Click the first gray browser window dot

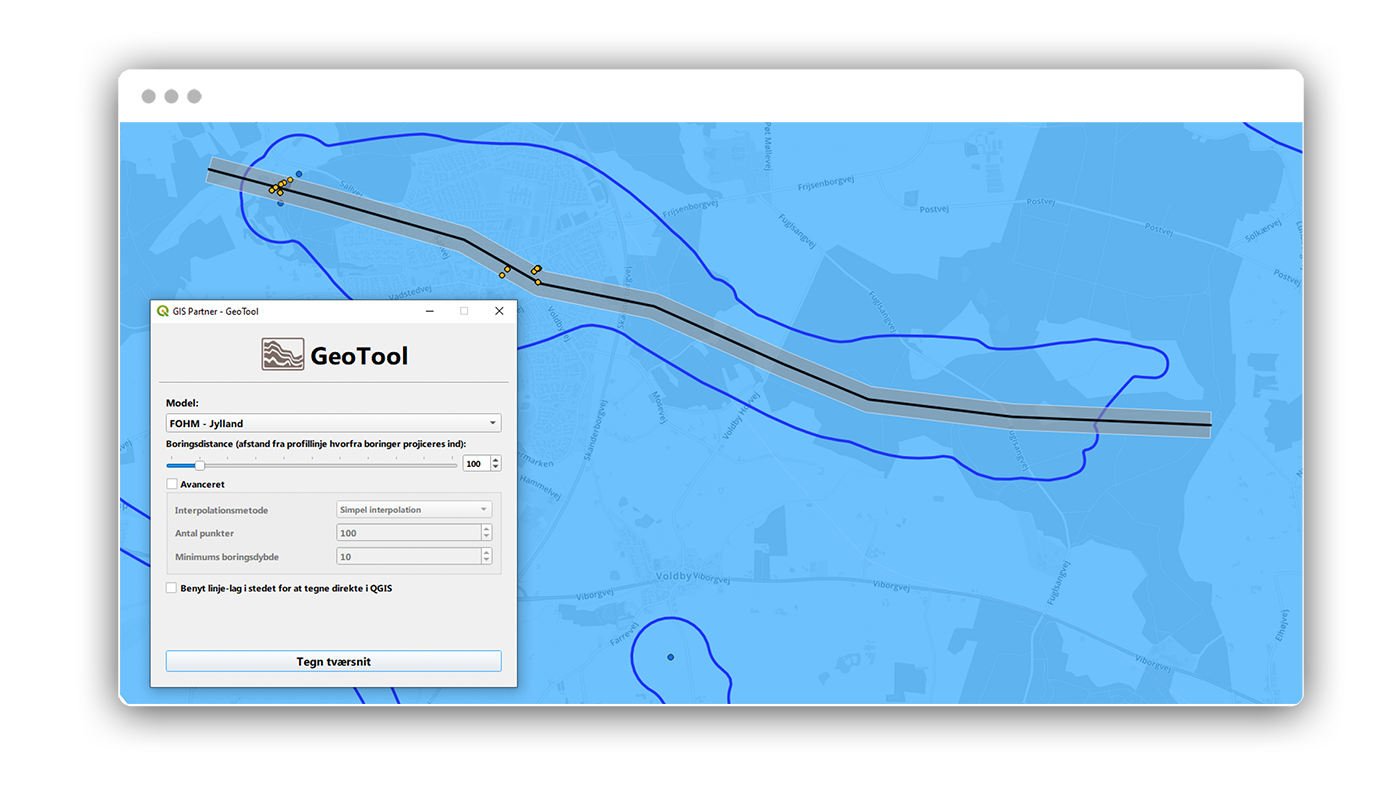(148, 96)
